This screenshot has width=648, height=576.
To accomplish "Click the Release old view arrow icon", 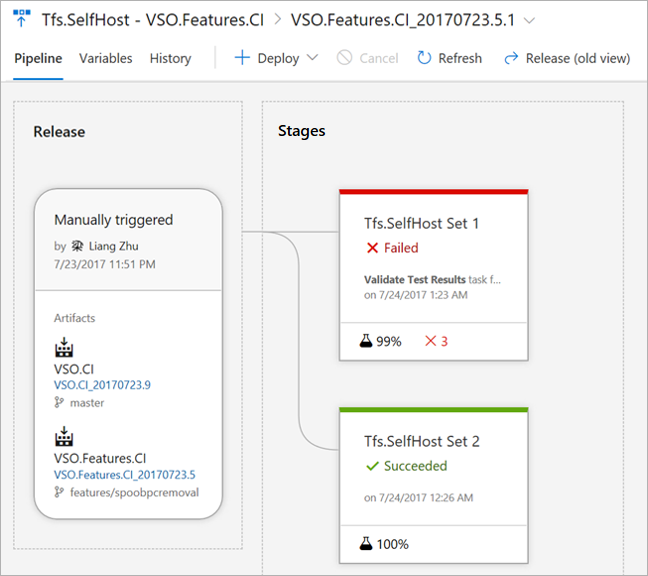I will coord(511,58).
